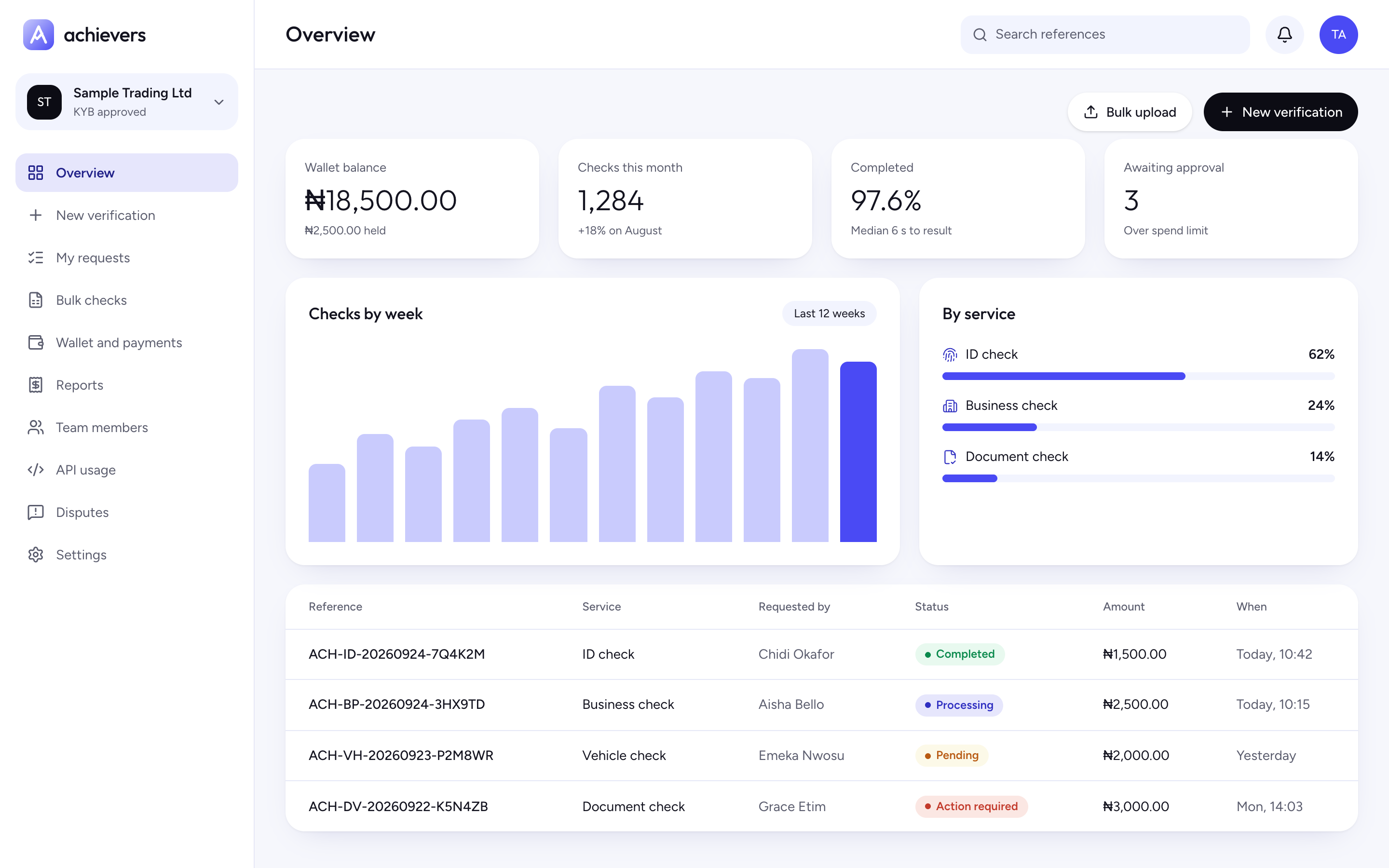Click the Team members people icon
Image resolution: width=1389 pixels, height=868 pixels.
(36, 428)
